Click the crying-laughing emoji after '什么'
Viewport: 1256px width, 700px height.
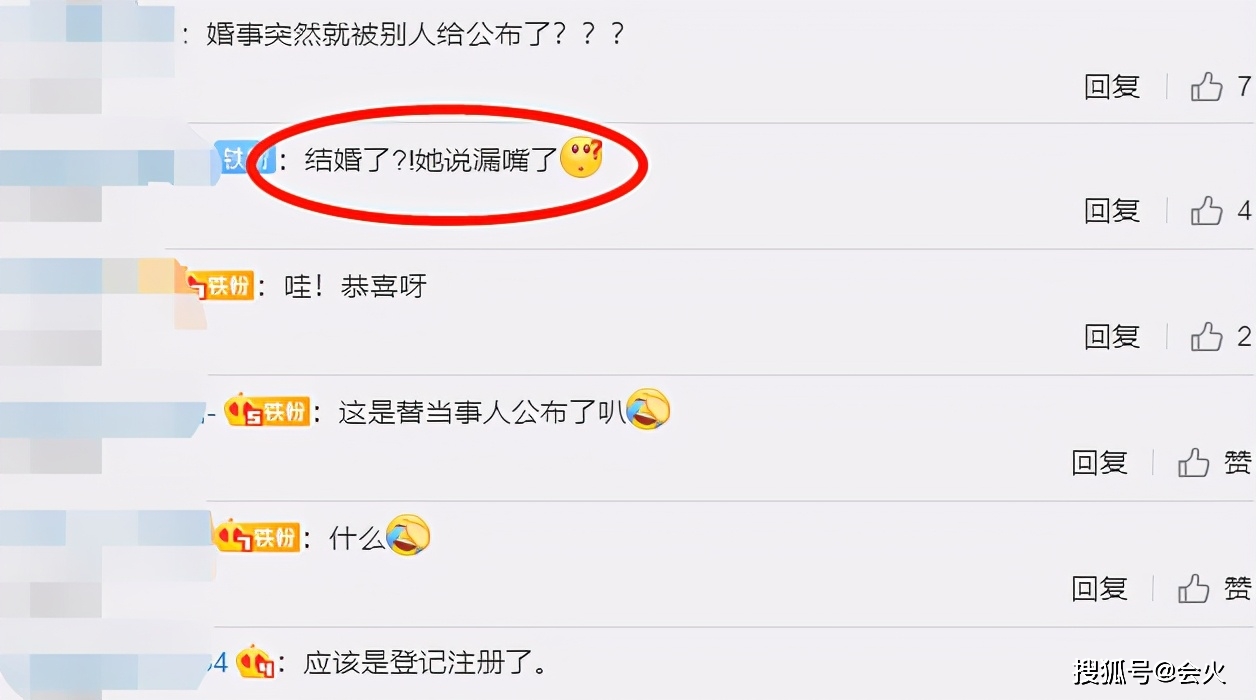coord(408,535)
